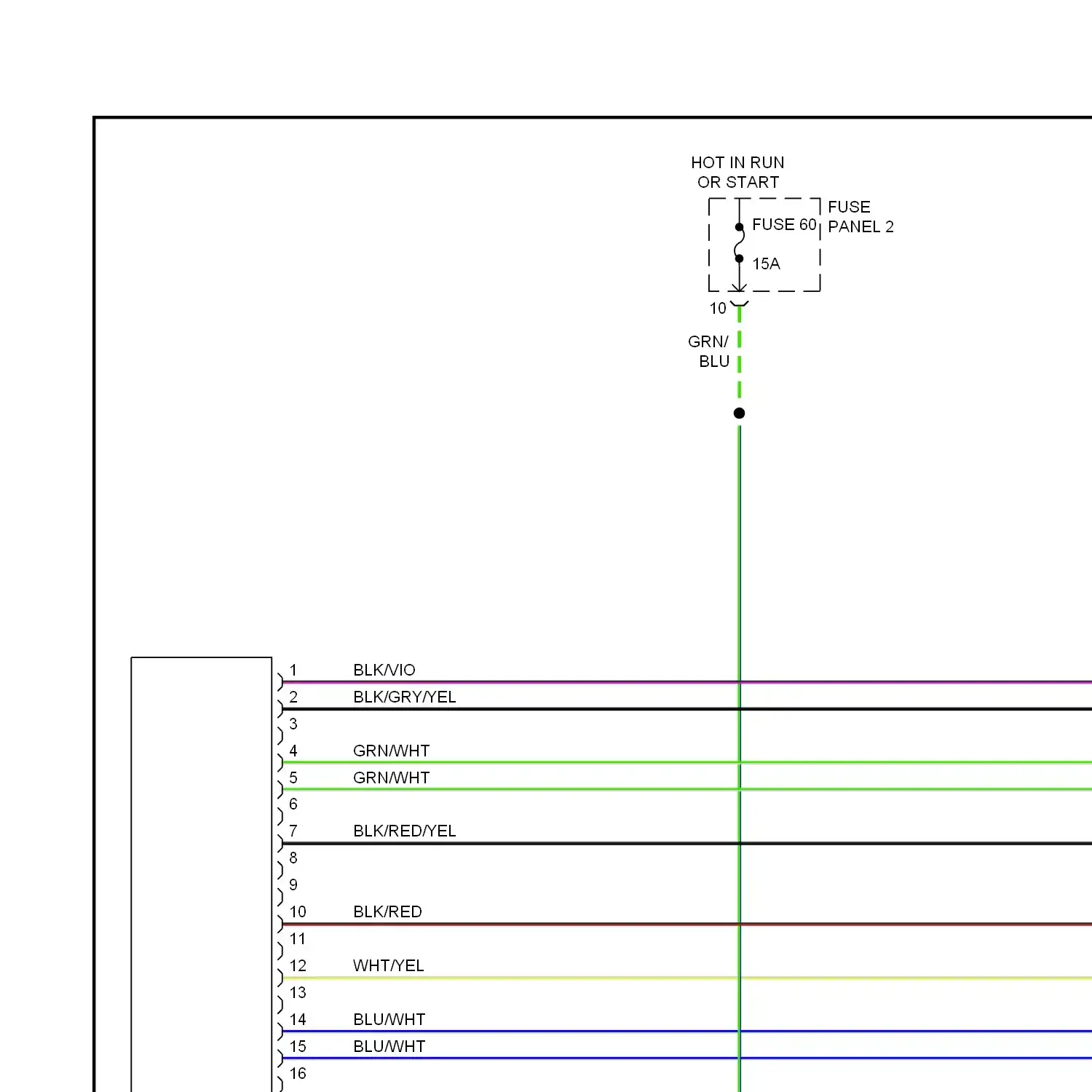Screen dimensions: 1092x1092
Task: Click connector pin number 2
Action: (293, 697)
